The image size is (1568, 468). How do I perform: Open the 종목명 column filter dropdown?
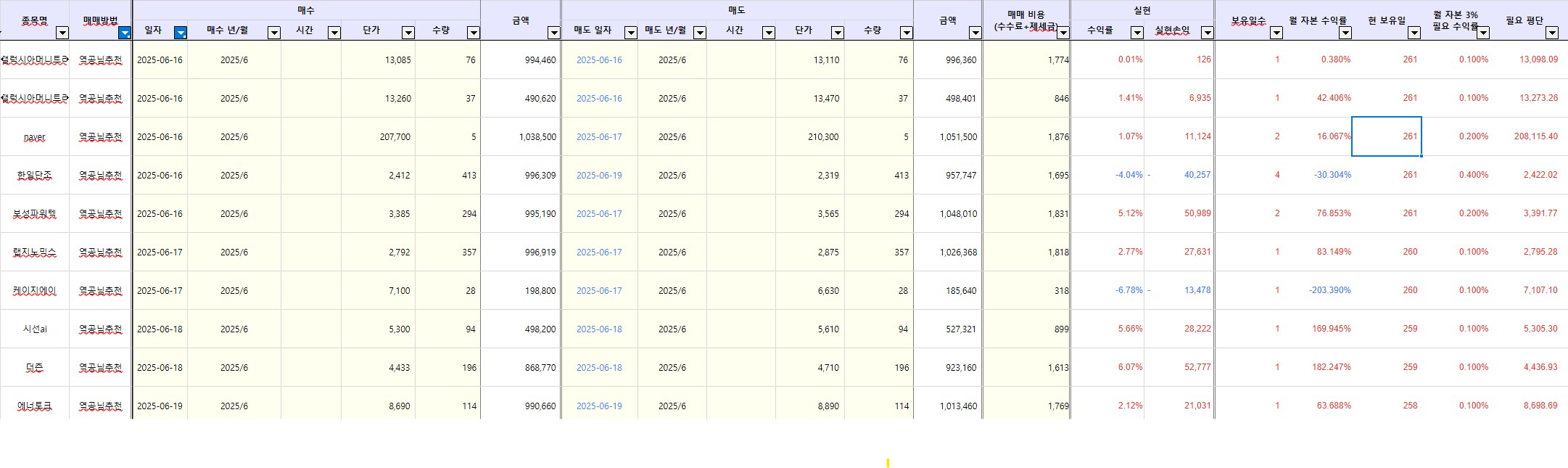click(62, 33)
